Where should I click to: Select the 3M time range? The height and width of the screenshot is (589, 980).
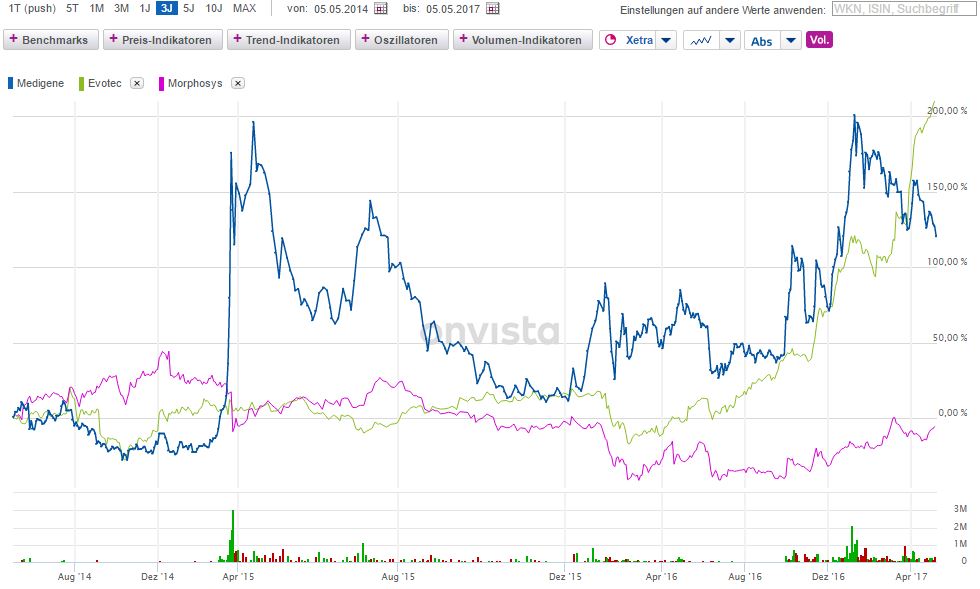pyautogui.click(x=121, y=9)
